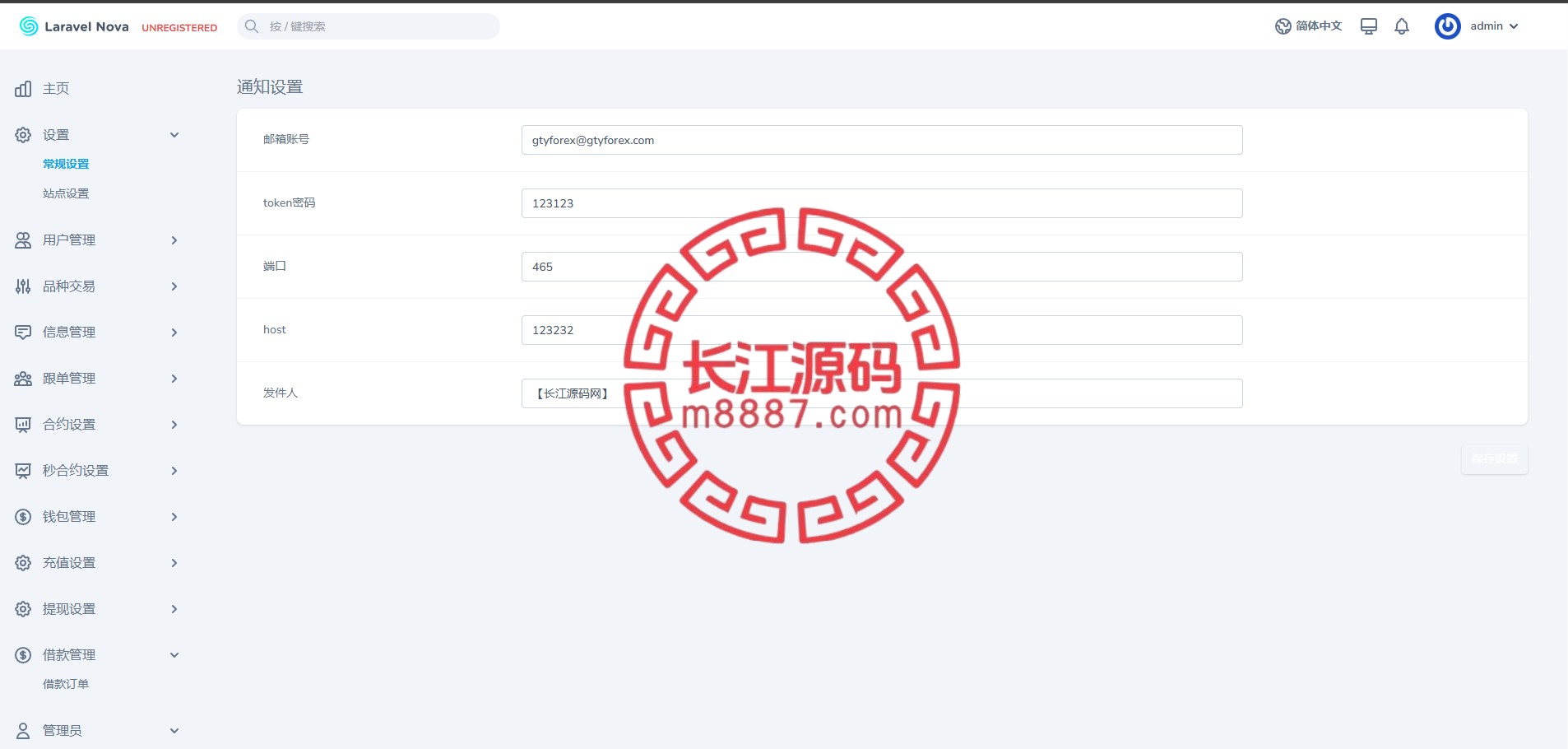1568x749 pixels.
Task: Expand the 充值设置 chevron
Action: [174, 563]
